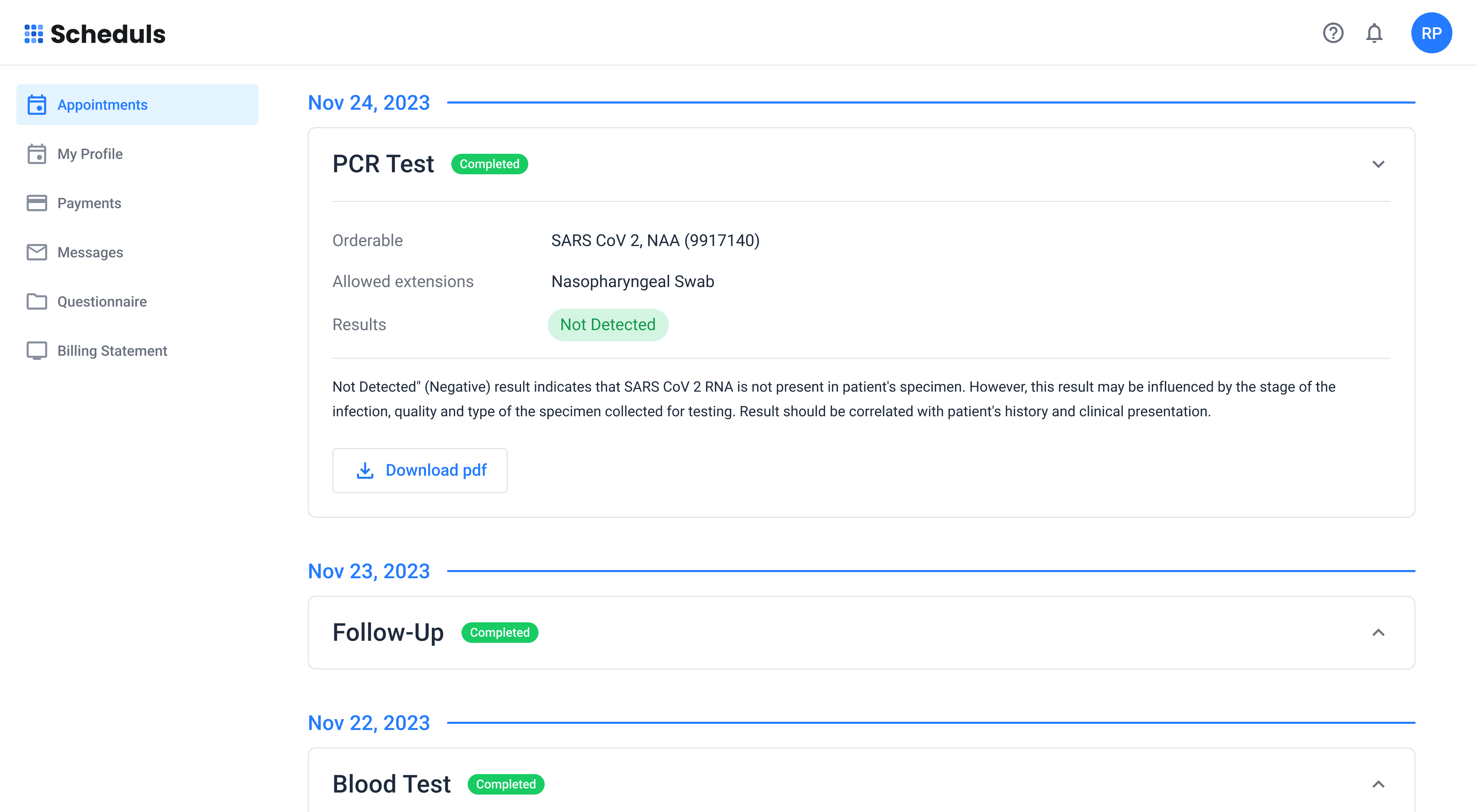
Task: Open the Messages section
Action: click(90, 252)
